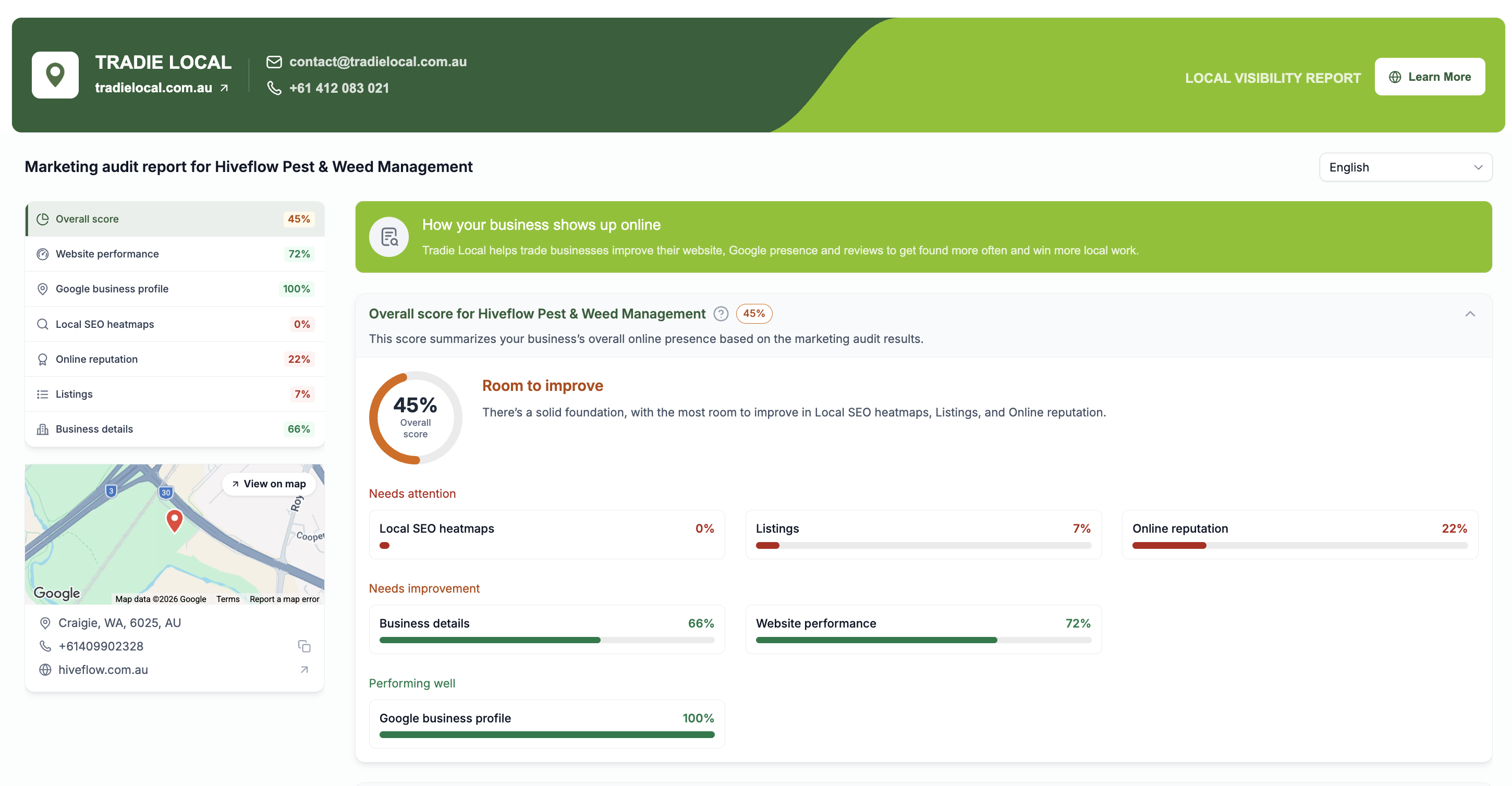The image size is (1512, 786).
Task: Click the 45% overall score donut chart
Action: (416, 417)
